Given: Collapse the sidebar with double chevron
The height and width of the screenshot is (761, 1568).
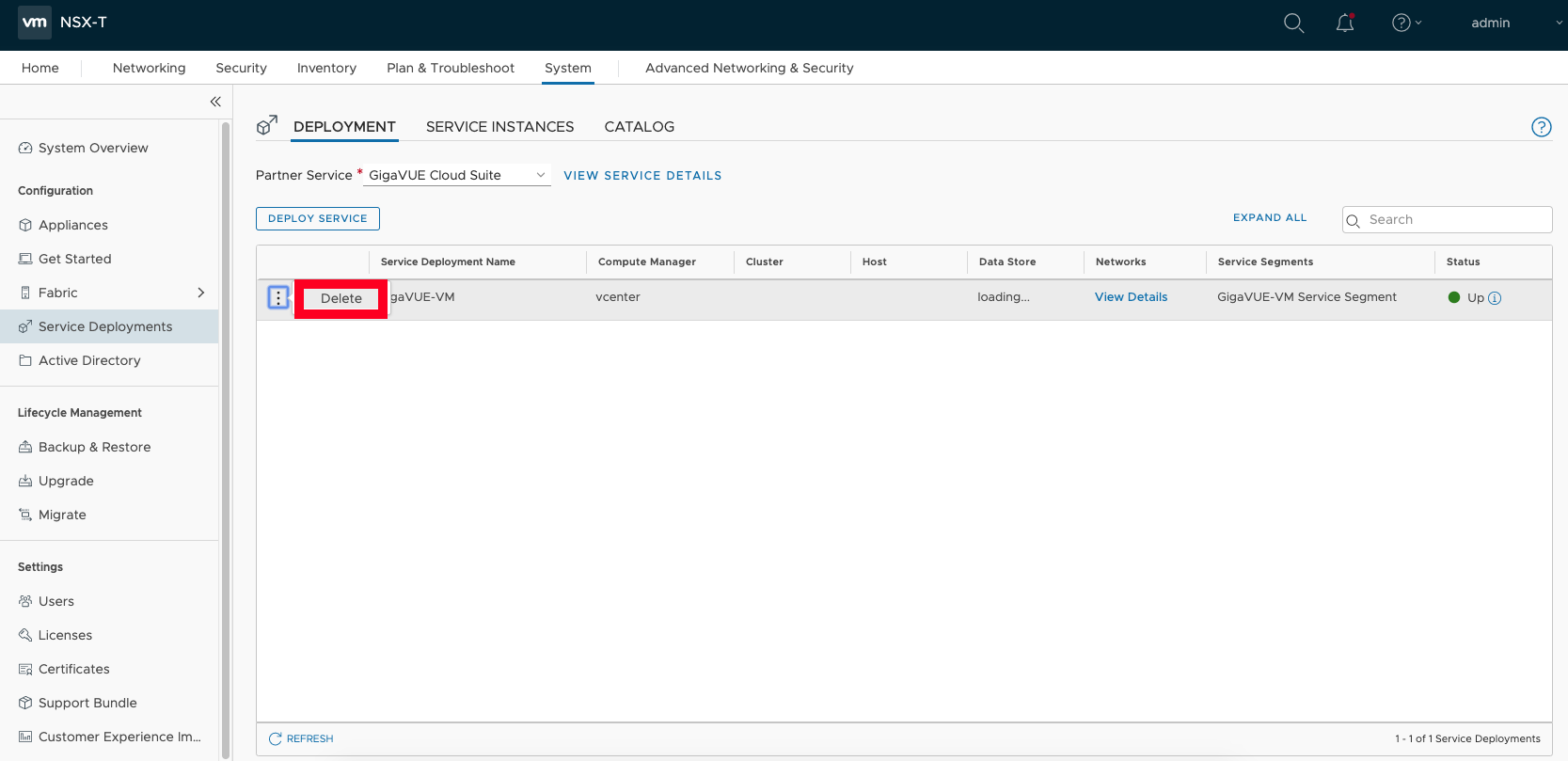Looking at the screenshot, I should coord(215,102).
